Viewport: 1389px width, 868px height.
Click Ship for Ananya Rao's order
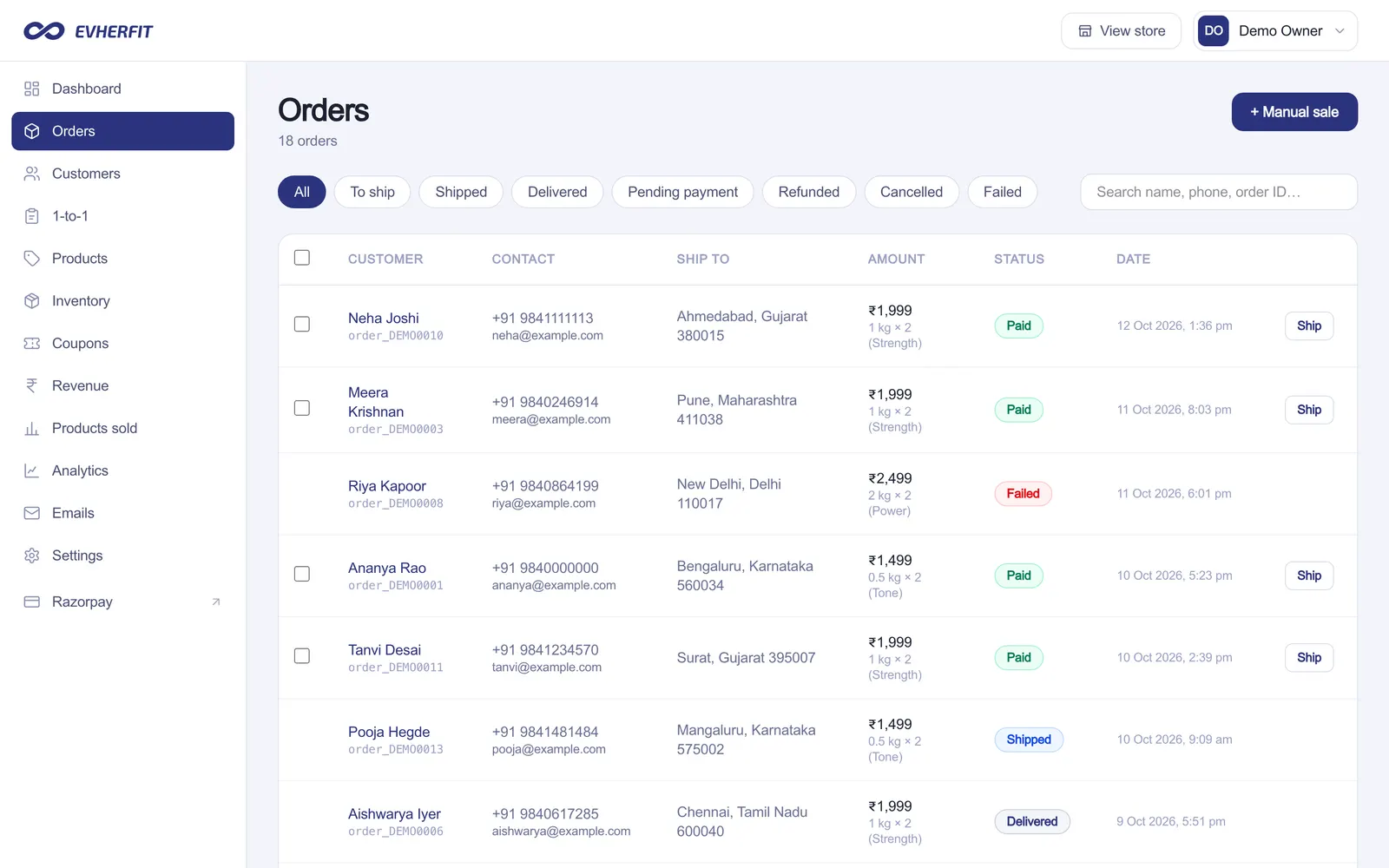(x=1309, y=575)
